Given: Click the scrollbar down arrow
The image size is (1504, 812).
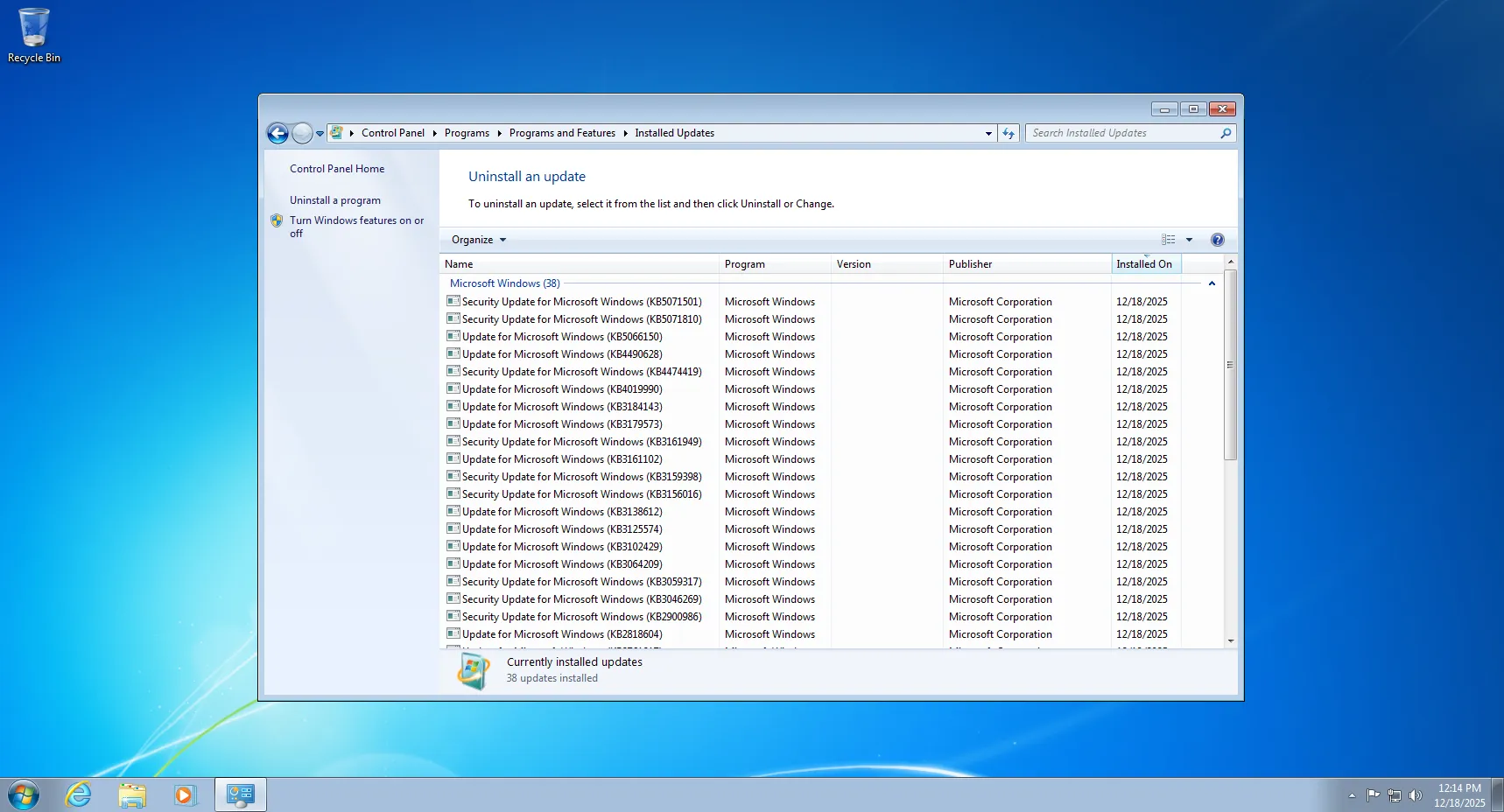Looking at the screenshot, I should click(1230, 641).
